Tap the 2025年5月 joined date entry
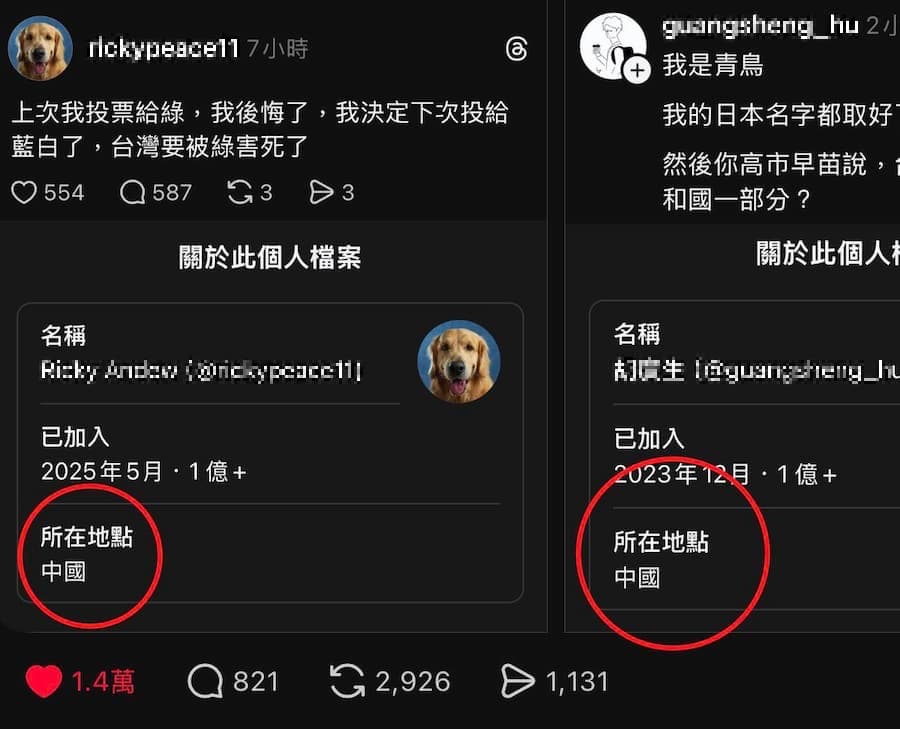 143,472
